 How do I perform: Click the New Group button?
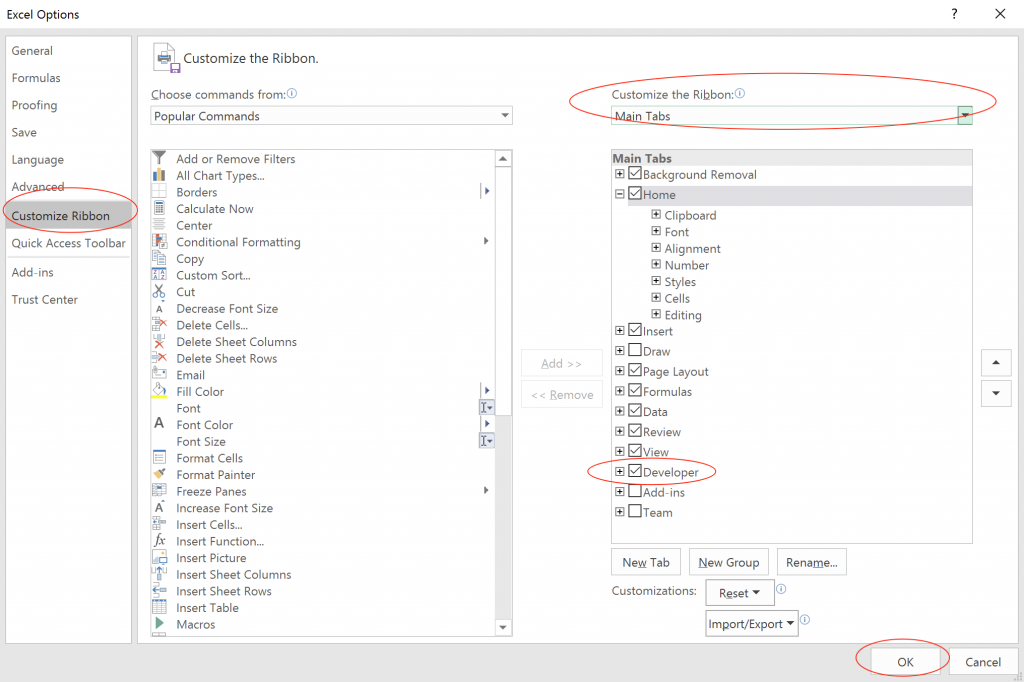[729, 562]
